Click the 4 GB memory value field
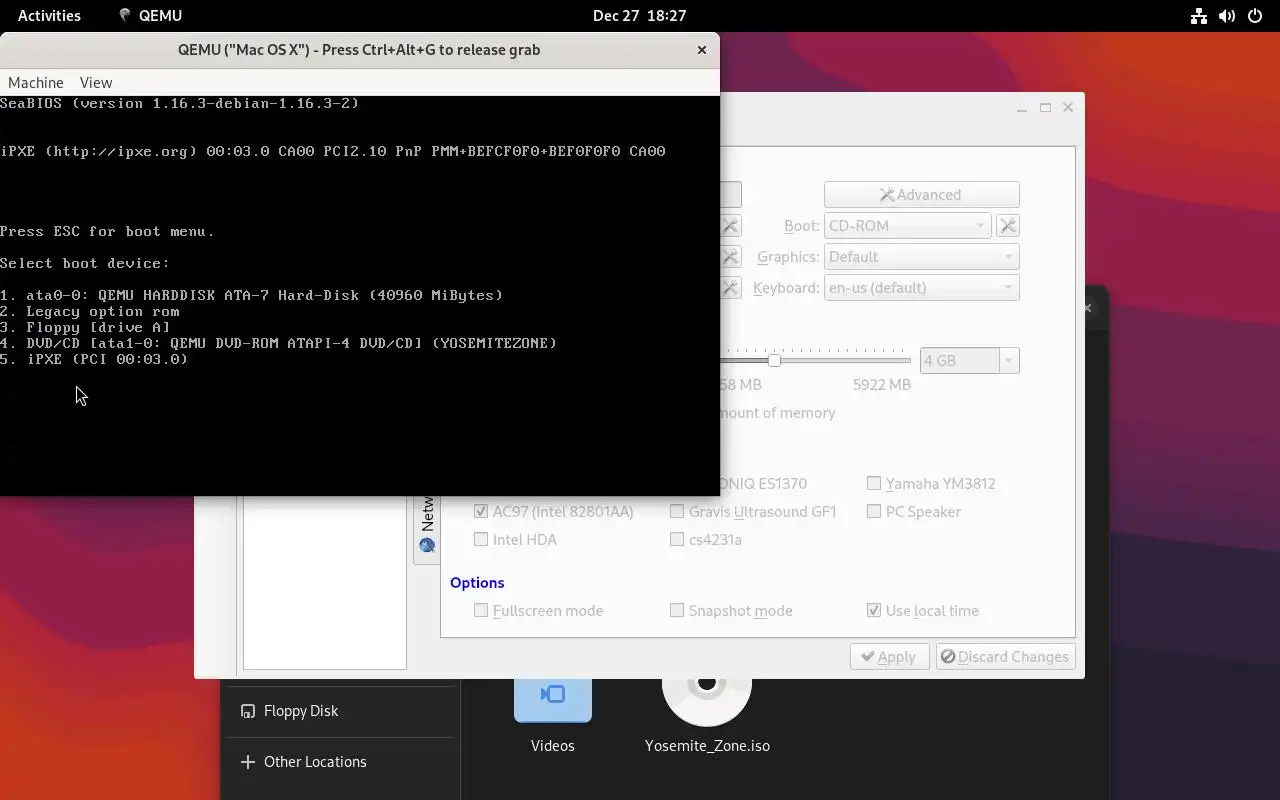Image resolution: width=1280 pixels, height=800 pixels. coord(959,361)
